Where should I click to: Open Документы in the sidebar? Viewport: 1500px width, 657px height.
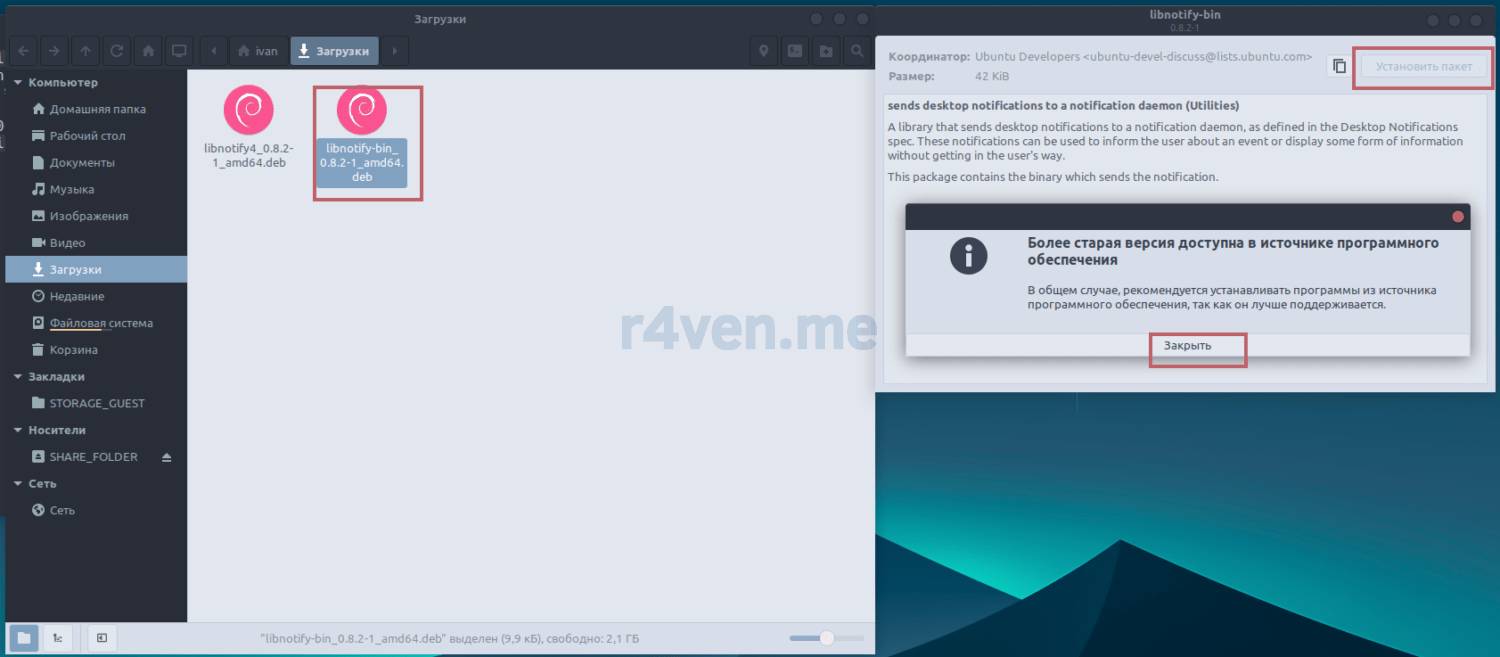click(x=82, y=162)
